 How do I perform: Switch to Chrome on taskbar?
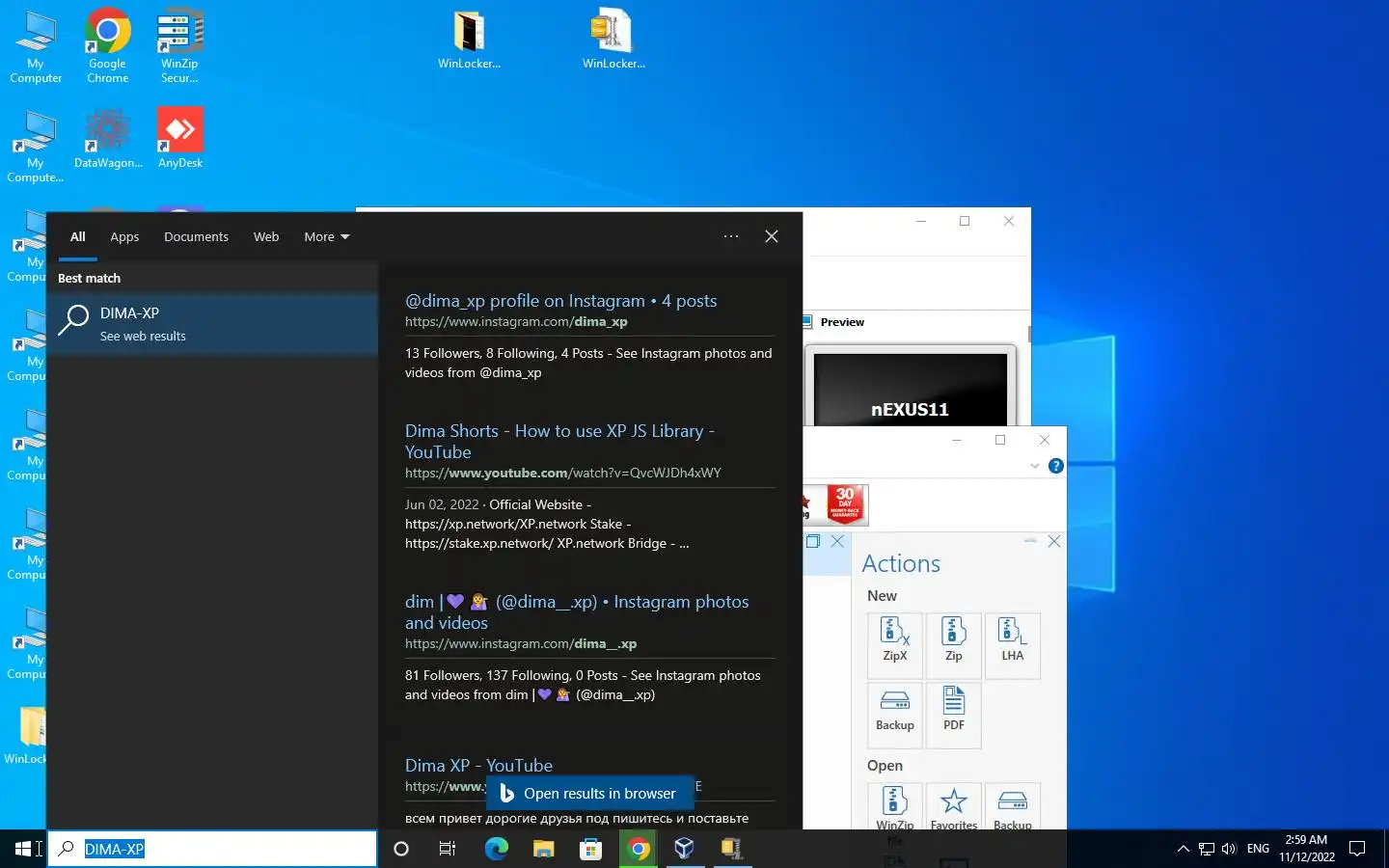pyautogui.click(x=638, y=849)
